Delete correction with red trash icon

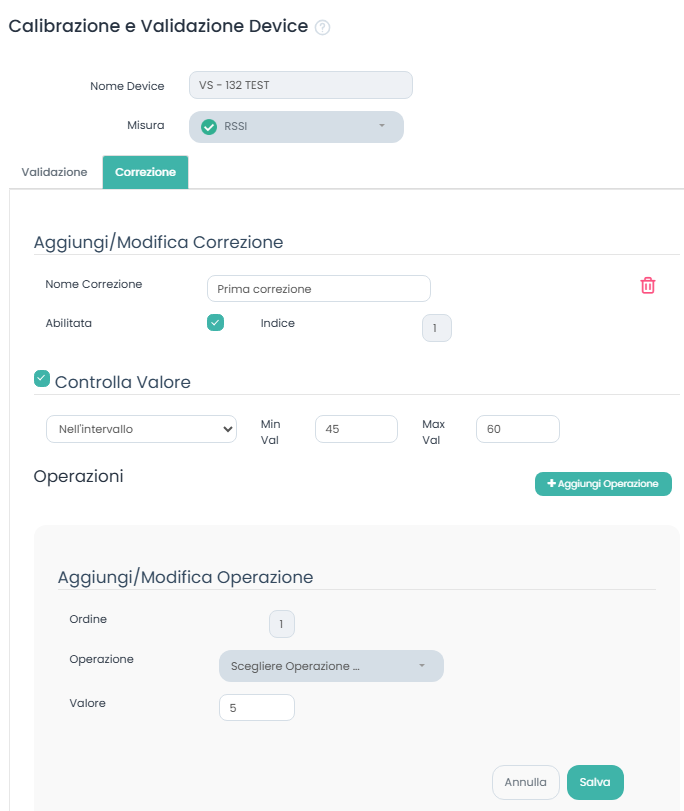pyautogui.click(x=648, y=286)
